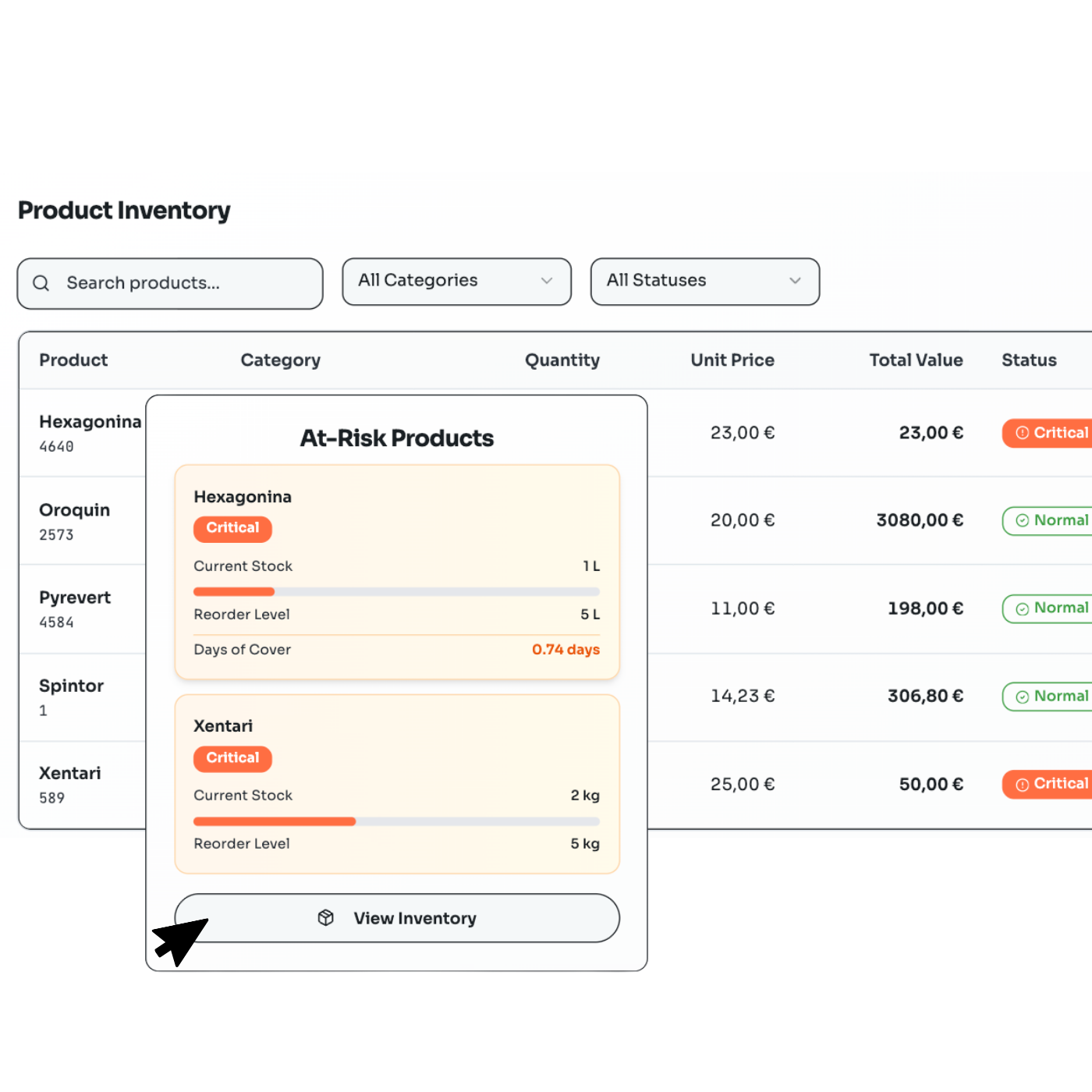This screenshot has height=1092, width=1092.
Task: Toggle the Critical badge on Xentari card
Action: [x=232, y=758]
